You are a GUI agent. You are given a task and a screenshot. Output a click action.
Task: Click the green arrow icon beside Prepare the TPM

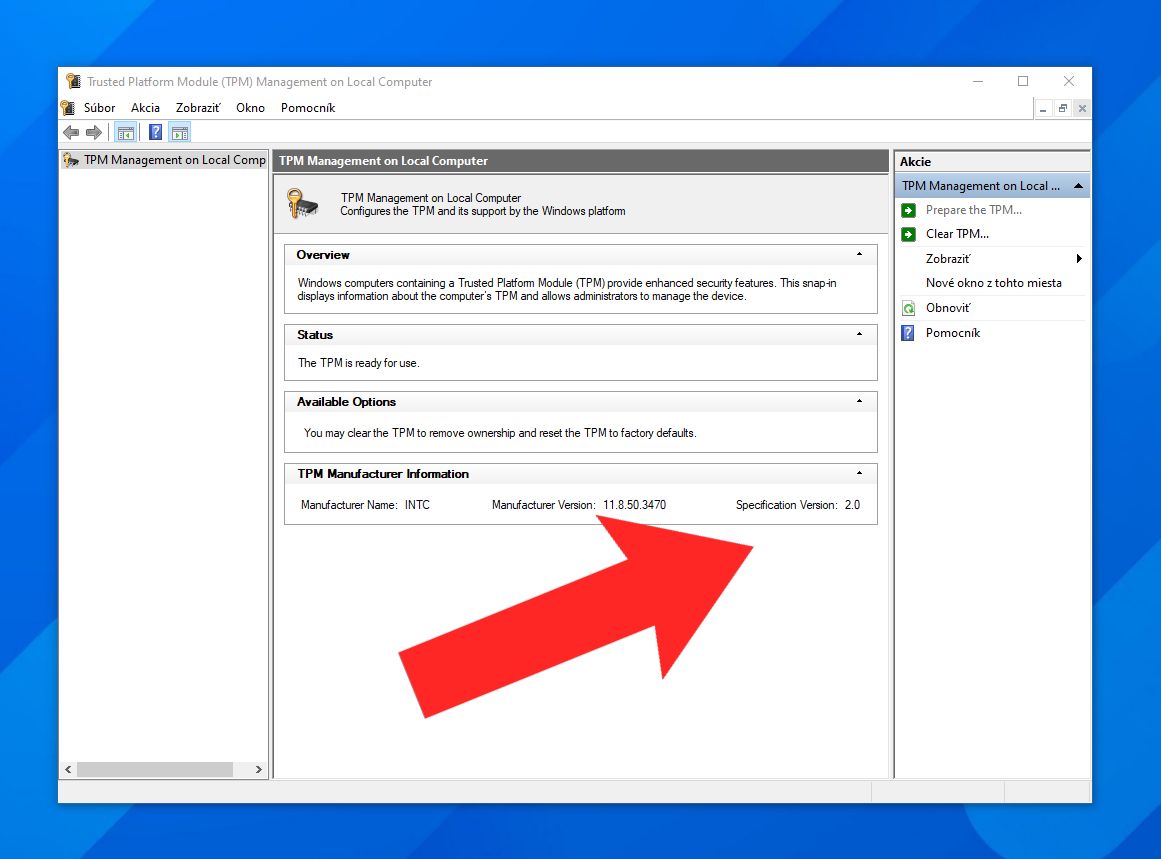click(x=909, y=210)
